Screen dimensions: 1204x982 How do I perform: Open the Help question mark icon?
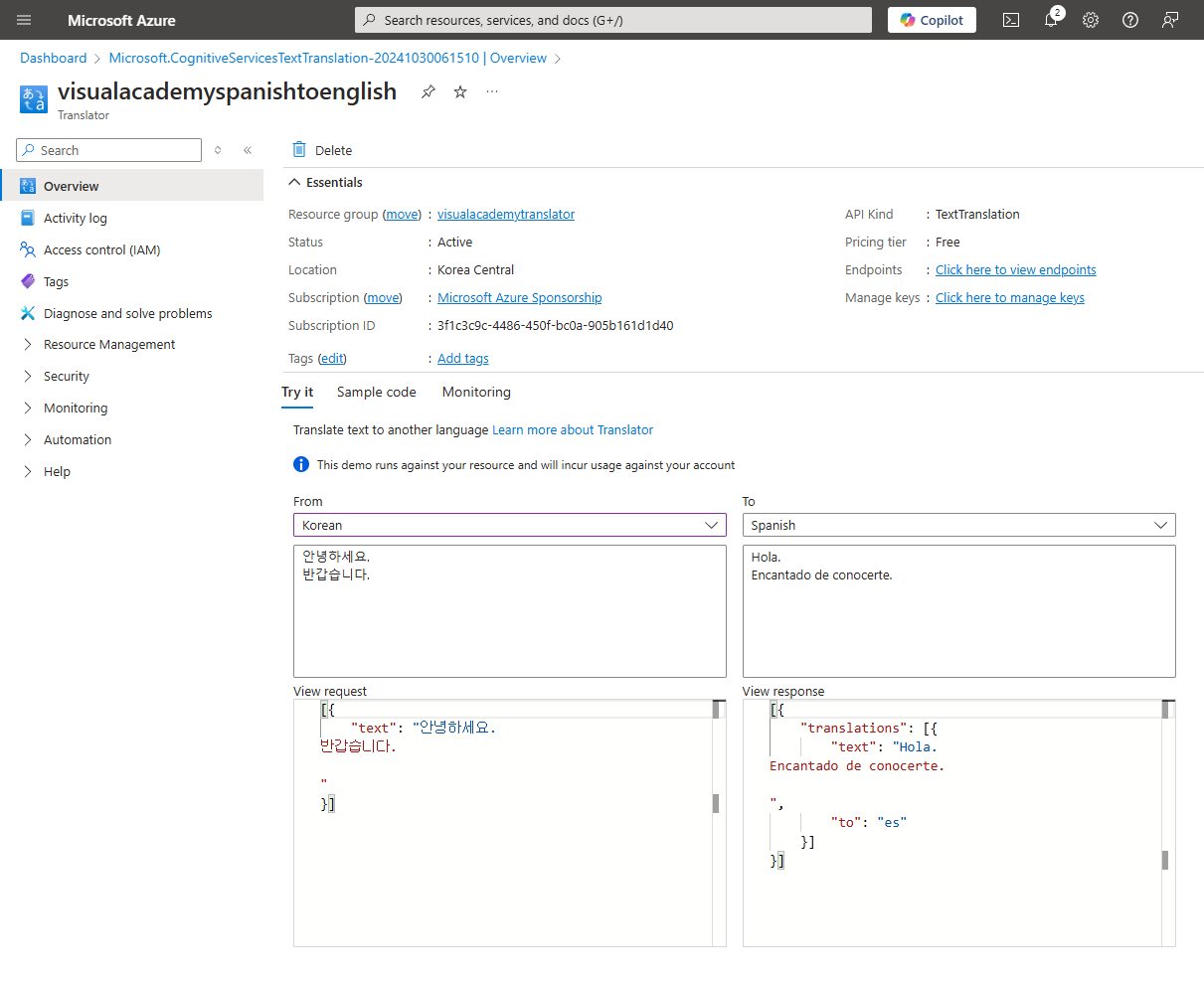coord(1130,20)
